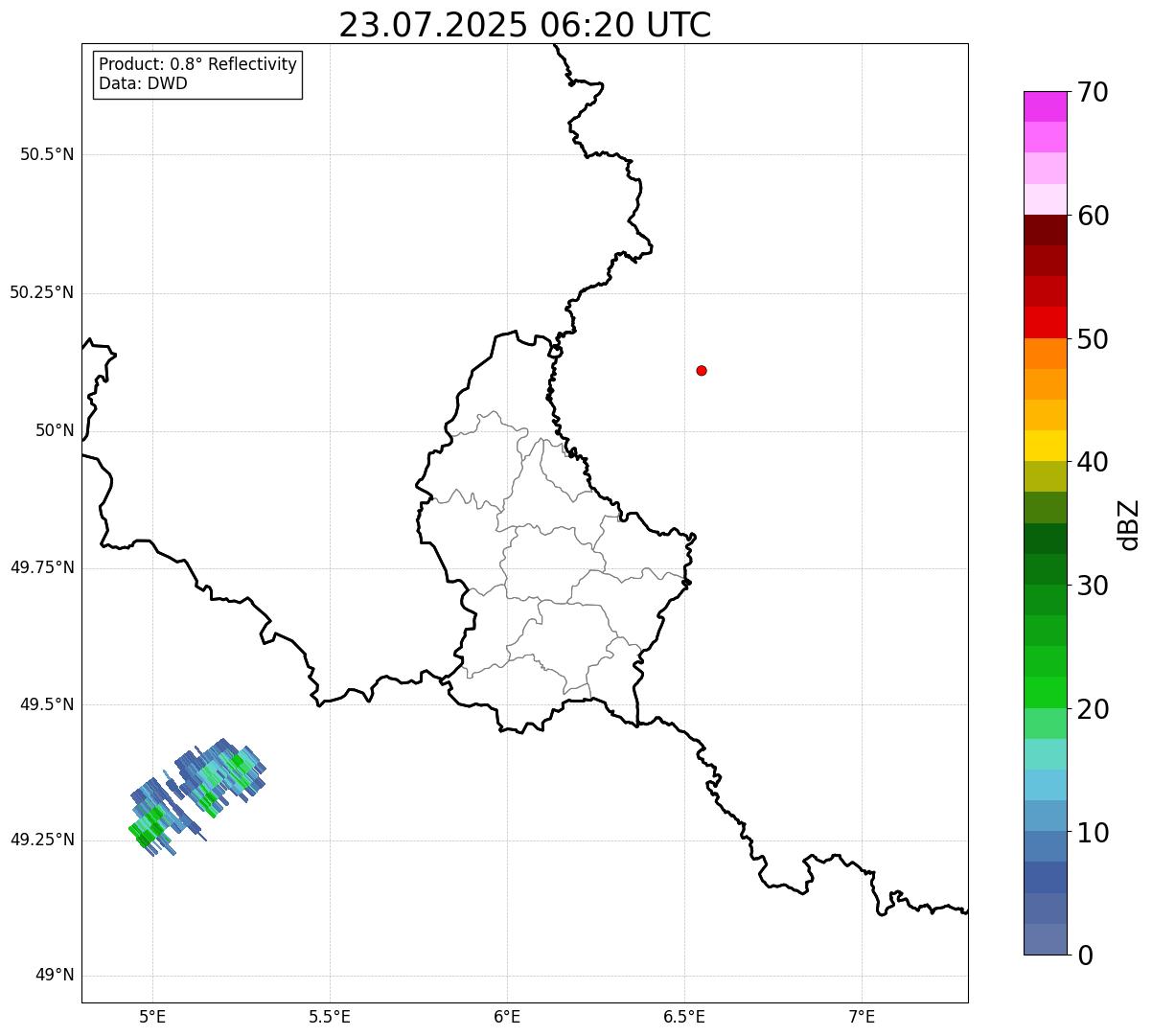Click the title "23.07.2025 06:20 UTC"
The width and height of the screenshot is (1152, 1036).
525,24
